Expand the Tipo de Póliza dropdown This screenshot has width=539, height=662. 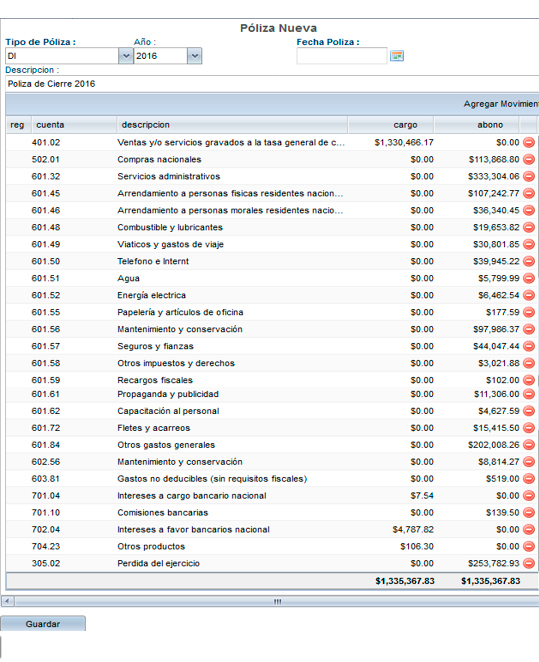pos(126,56)
